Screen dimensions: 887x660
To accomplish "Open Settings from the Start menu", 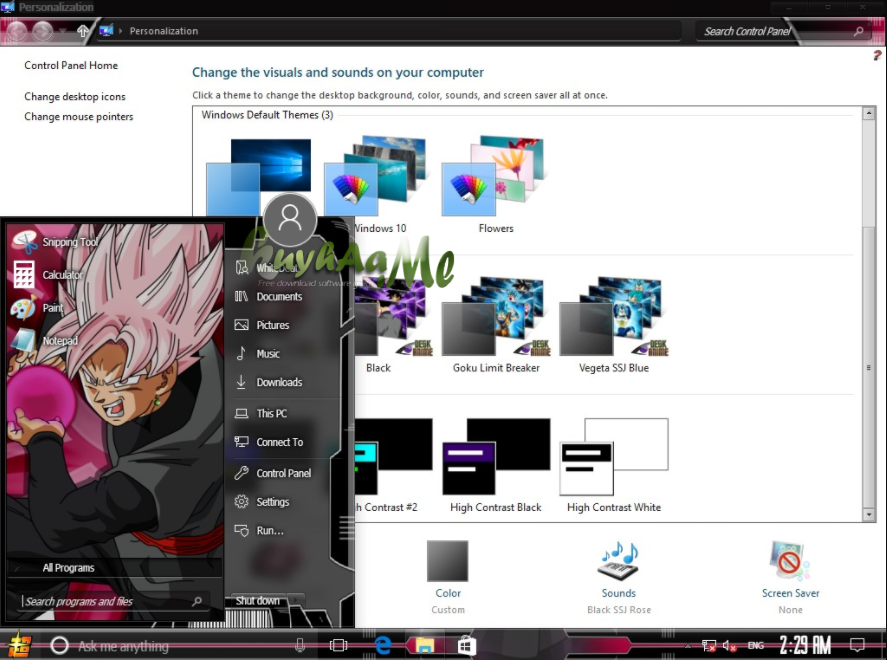I will click(262, 502).
